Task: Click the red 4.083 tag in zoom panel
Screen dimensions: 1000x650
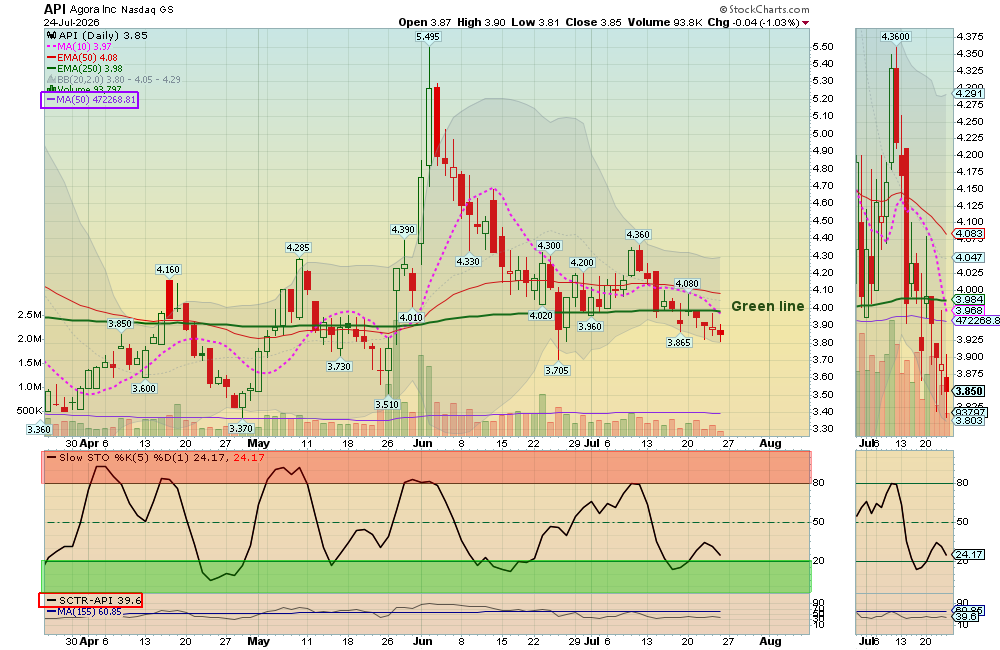Action: pyautogui.click(x=969, y=234)
